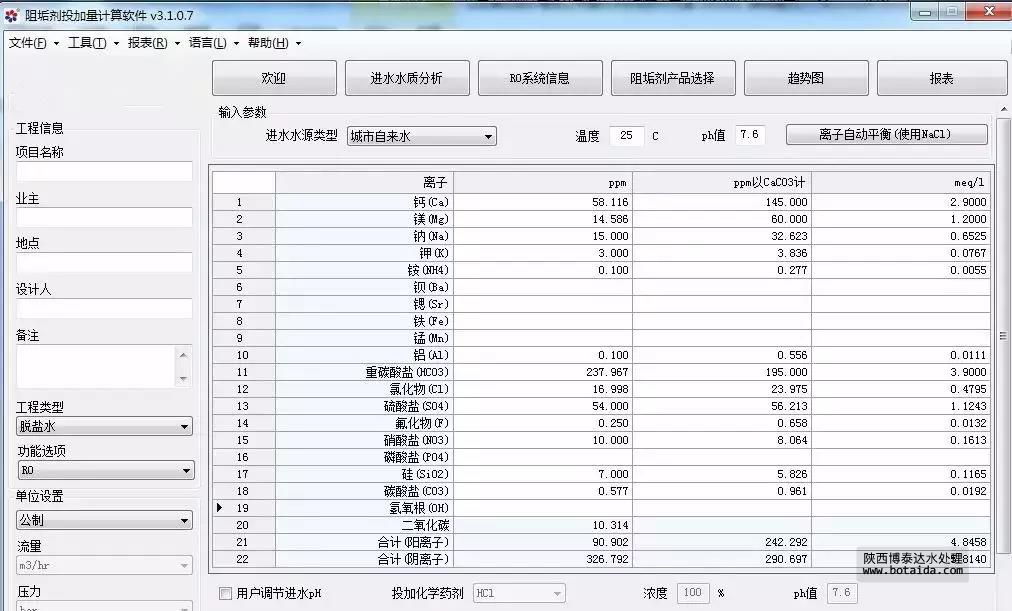Open the 语言(L) menu

208,43
